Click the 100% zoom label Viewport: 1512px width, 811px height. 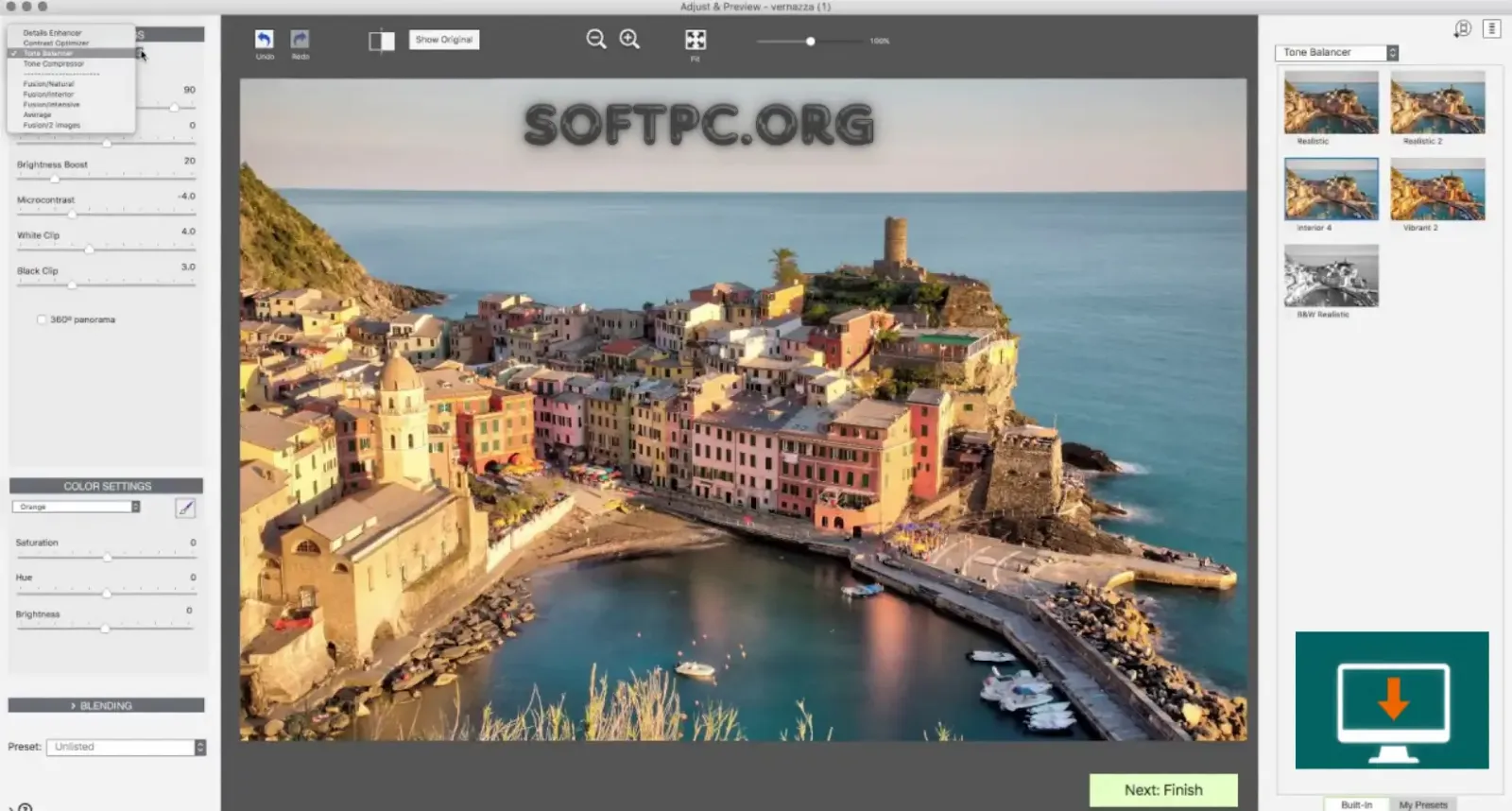880,42
